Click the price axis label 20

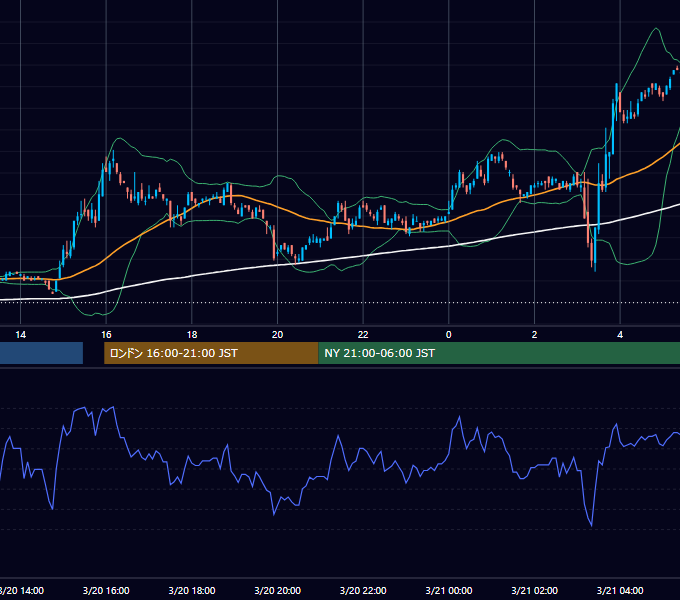click(x=278, y=335)
